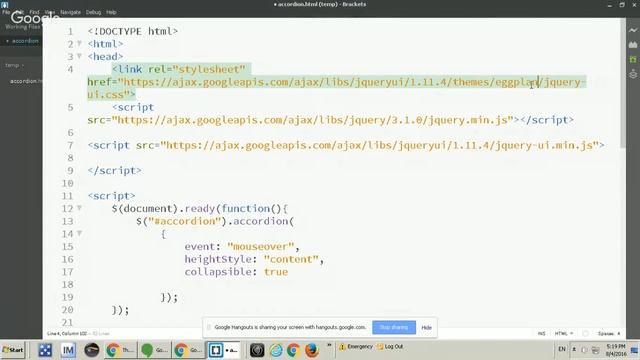Open Extension Manager brick icon
This screenshot has height=360, width=640.
tap(633, 45)
